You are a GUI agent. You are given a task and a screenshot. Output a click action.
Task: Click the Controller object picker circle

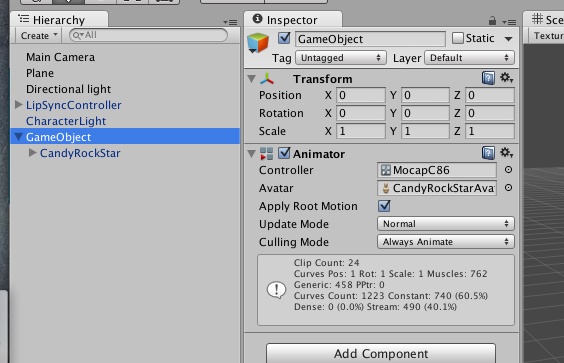click(x=508, y=169)
